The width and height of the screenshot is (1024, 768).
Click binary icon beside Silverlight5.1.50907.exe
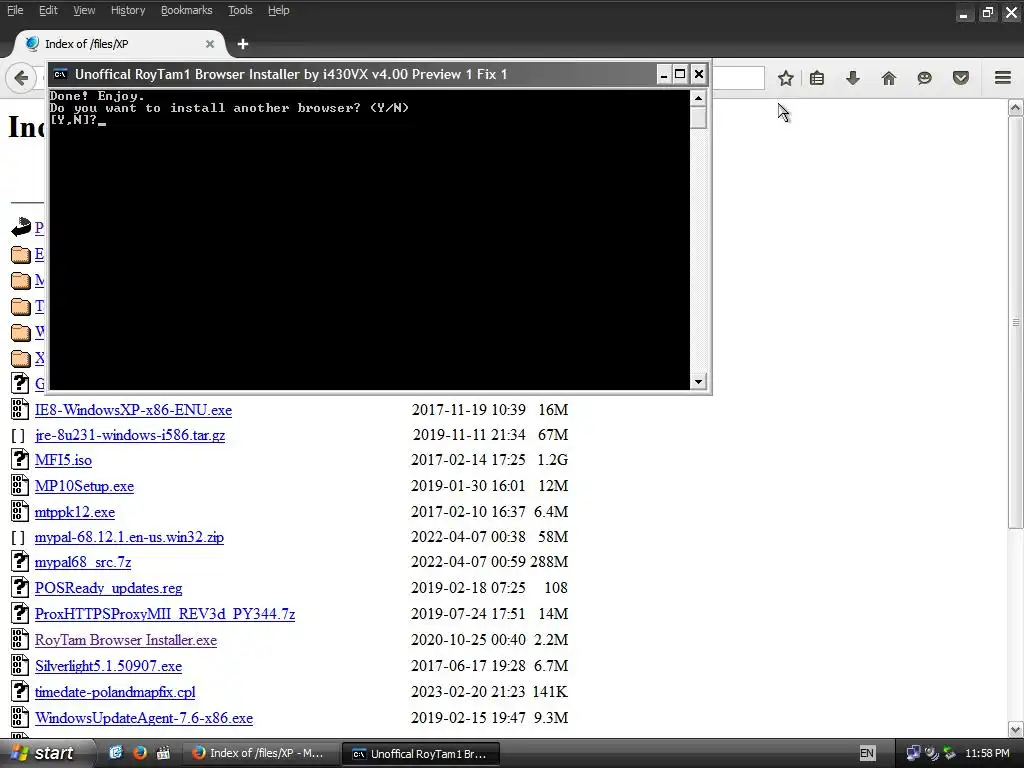coord(20,665)
